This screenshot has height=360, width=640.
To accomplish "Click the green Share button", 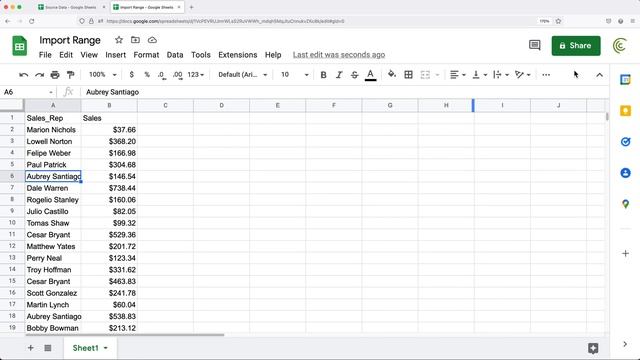I will click(x=576, y=45).
